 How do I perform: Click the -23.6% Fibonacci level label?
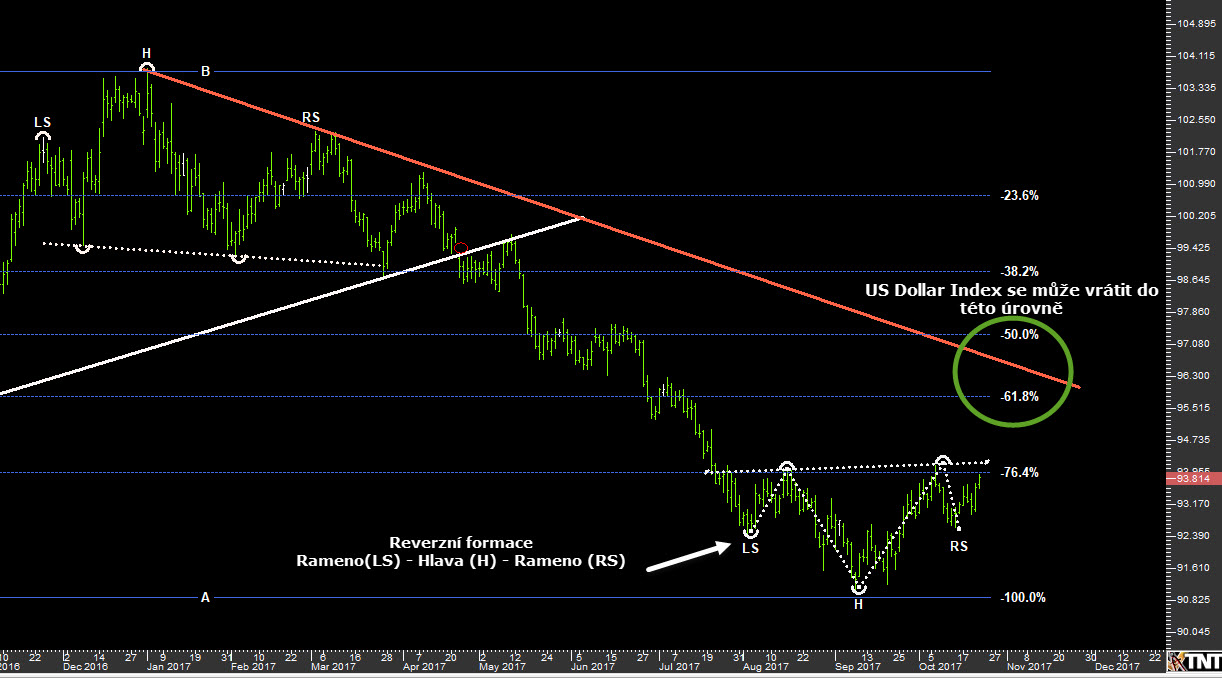(1019, 196)
